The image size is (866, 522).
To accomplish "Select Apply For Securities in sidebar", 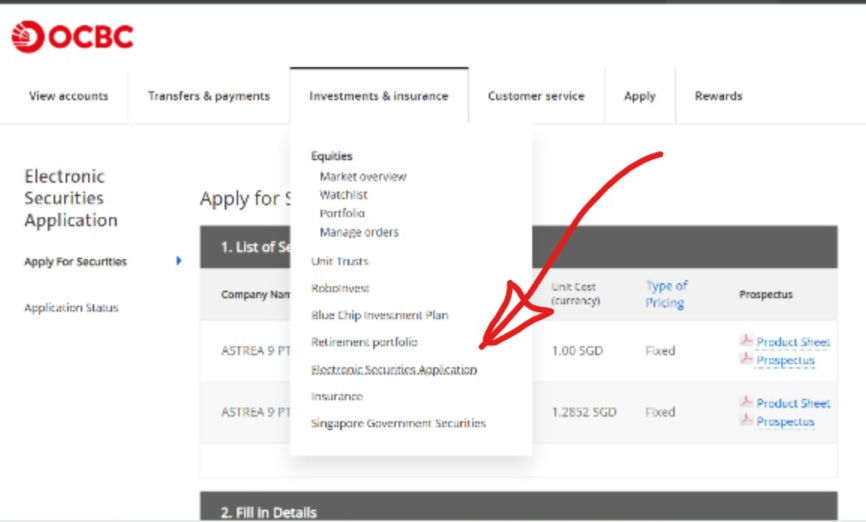I will (76, 262).
